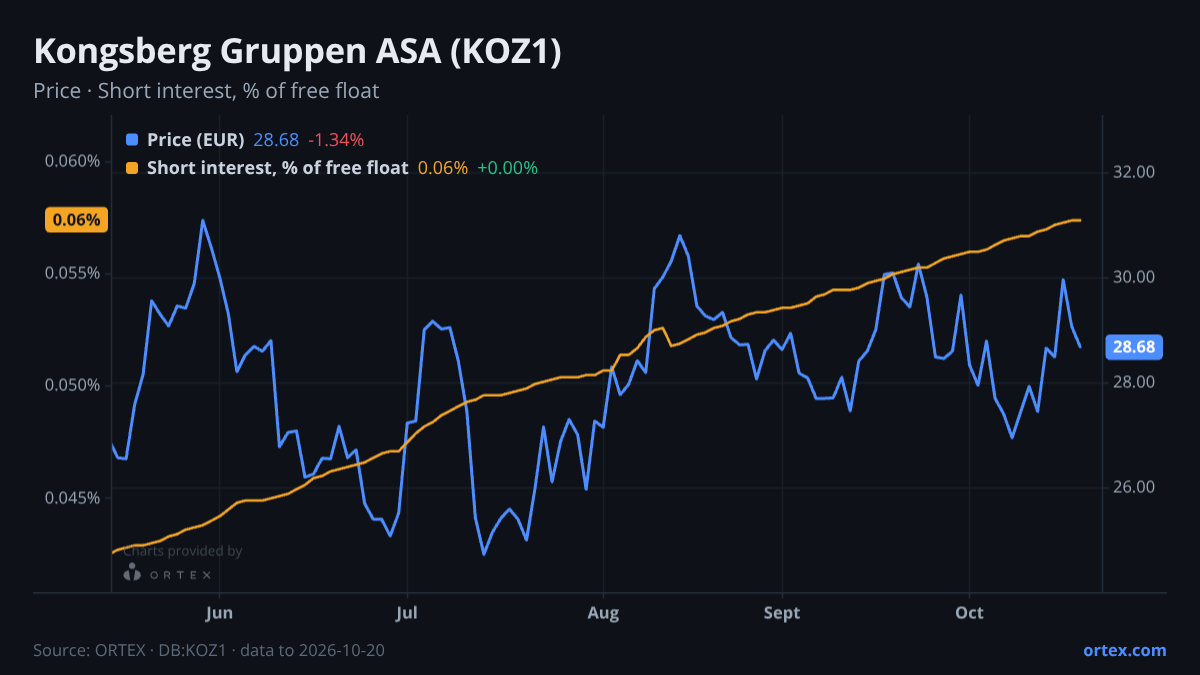Click the Jul x-axis label
Viewport: 1200px width, 675px height.
(406, 613)
